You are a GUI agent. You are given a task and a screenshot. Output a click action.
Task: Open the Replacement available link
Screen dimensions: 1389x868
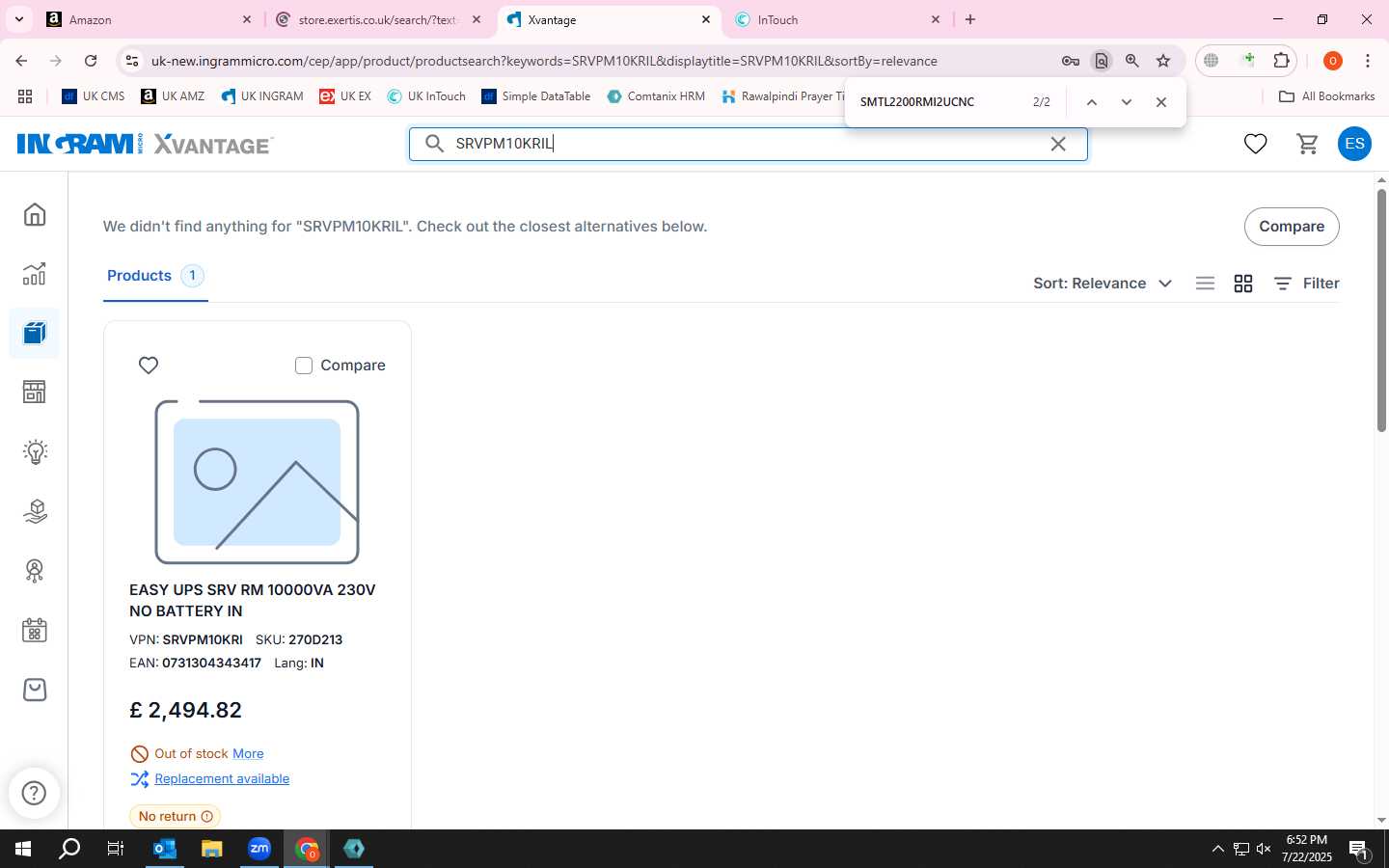pos(222,779)
